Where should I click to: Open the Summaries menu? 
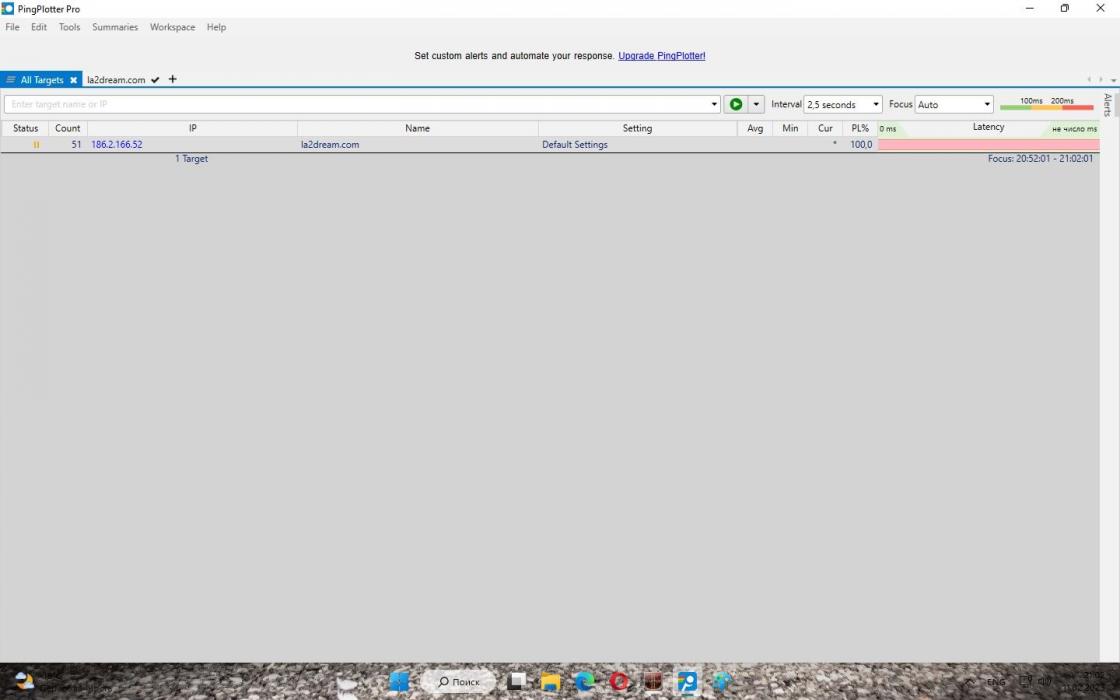pyautogui.click(x=115, y=27)
